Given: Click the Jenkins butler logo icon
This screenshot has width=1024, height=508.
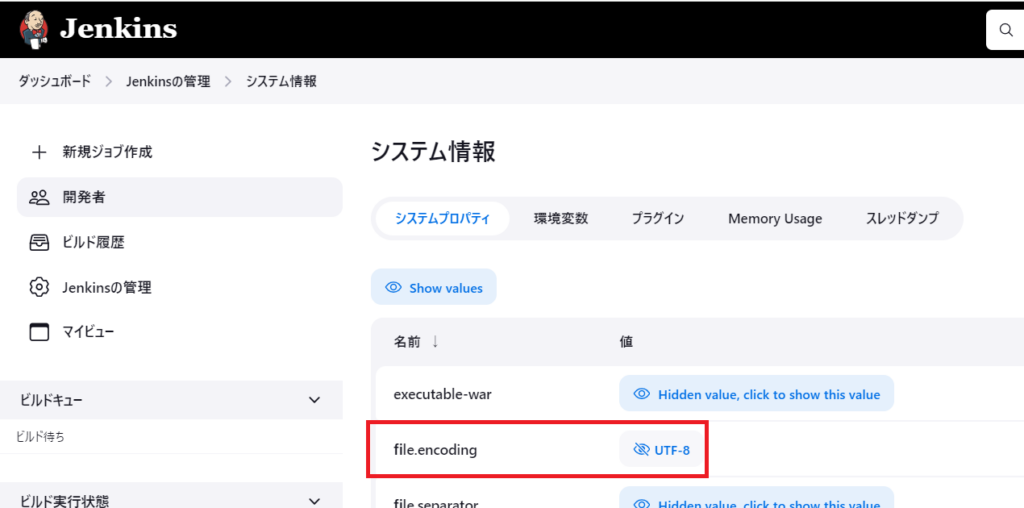Looking at the screenshot, I should coord(33,29).
